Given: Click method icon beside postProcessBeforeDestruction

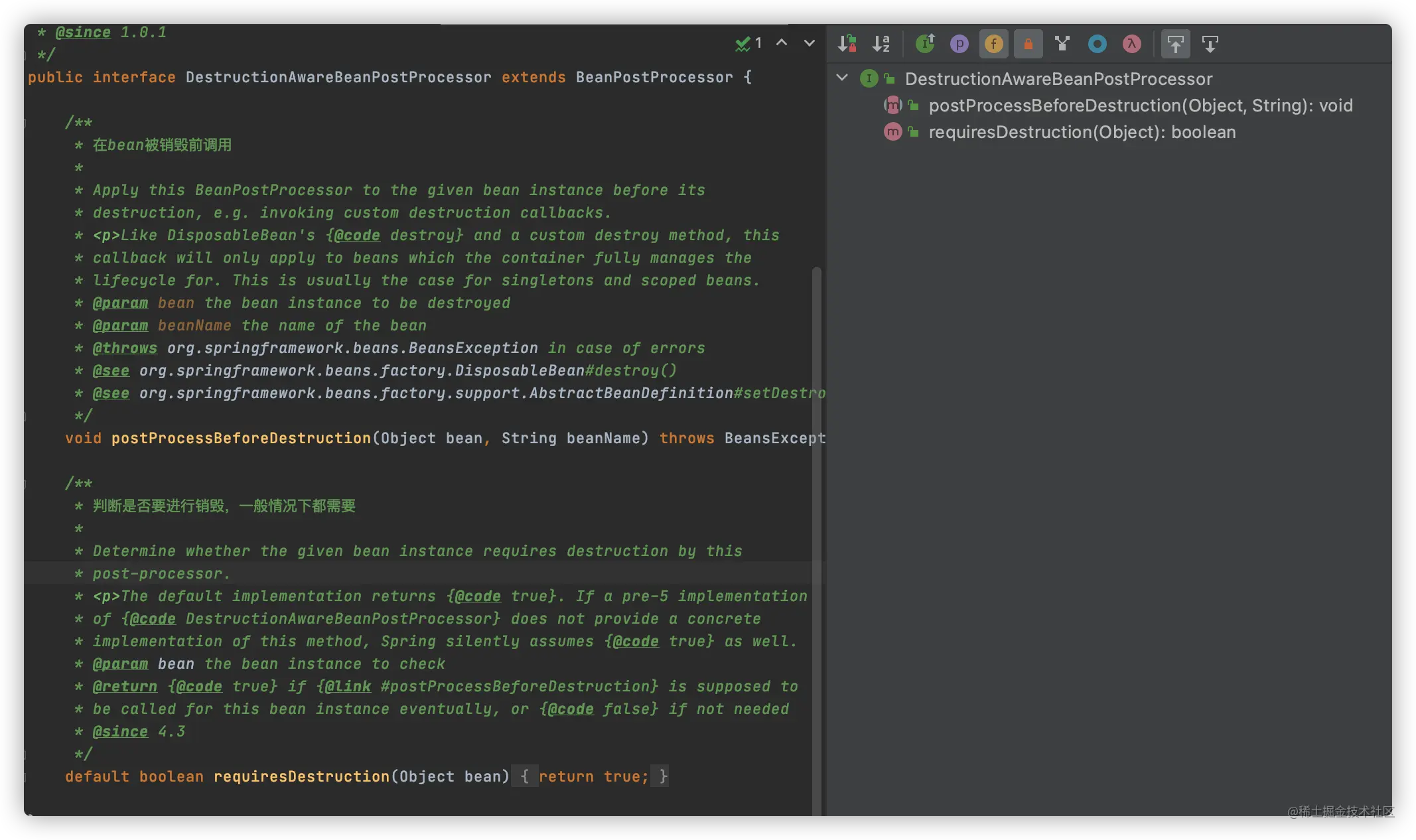Looking at the screenshot, I should pos(893,105).
